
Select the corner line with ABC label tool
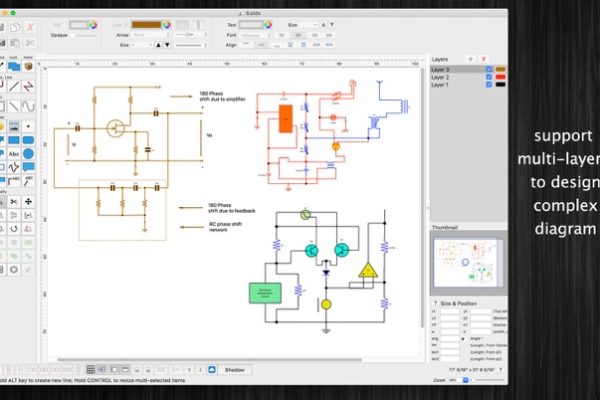14,181
